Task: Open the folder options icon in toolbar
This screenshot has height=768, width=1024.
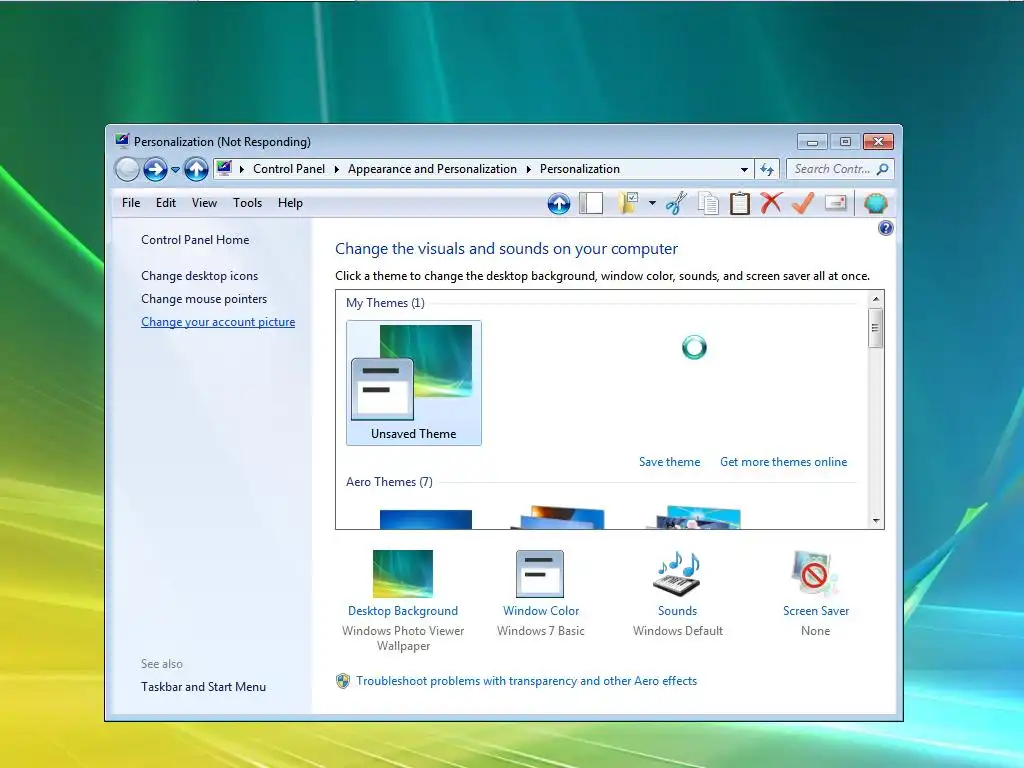Action: [628, 203]
